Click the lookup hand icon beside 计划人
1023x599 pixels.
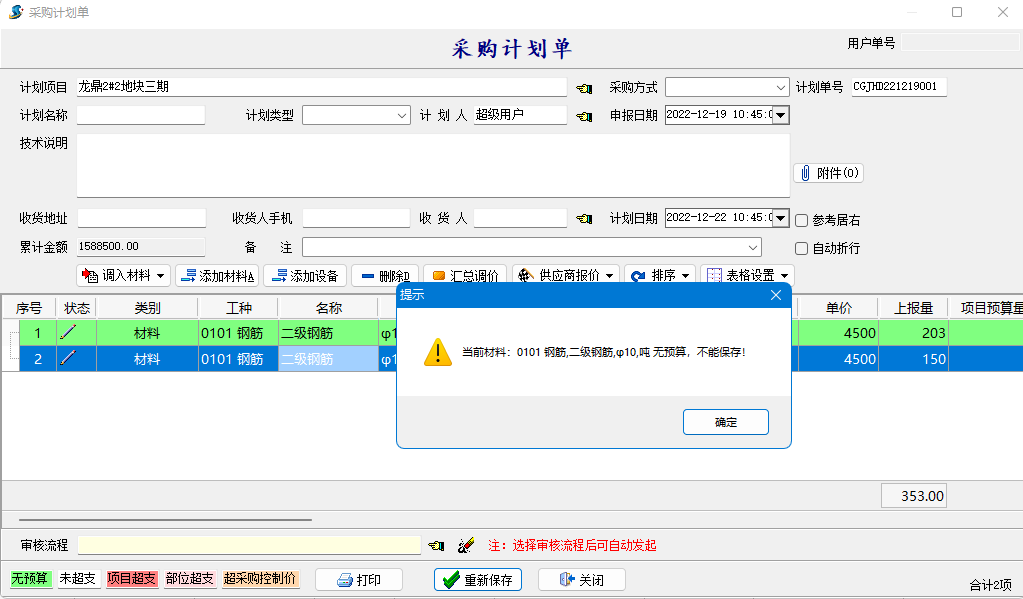(584, 116)
